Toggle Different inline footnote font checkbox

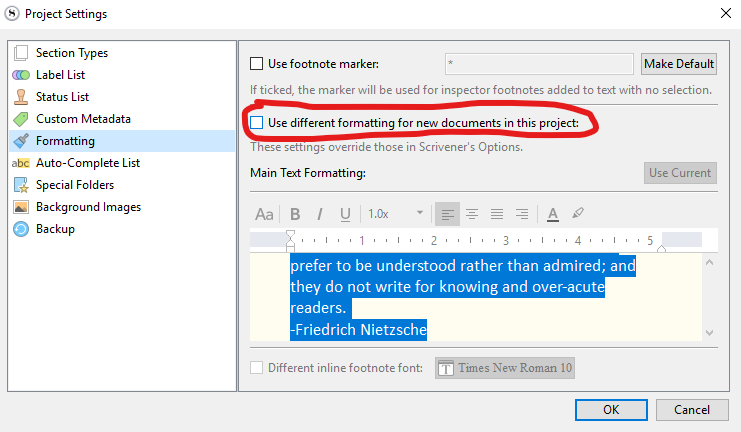pos(257,368)
